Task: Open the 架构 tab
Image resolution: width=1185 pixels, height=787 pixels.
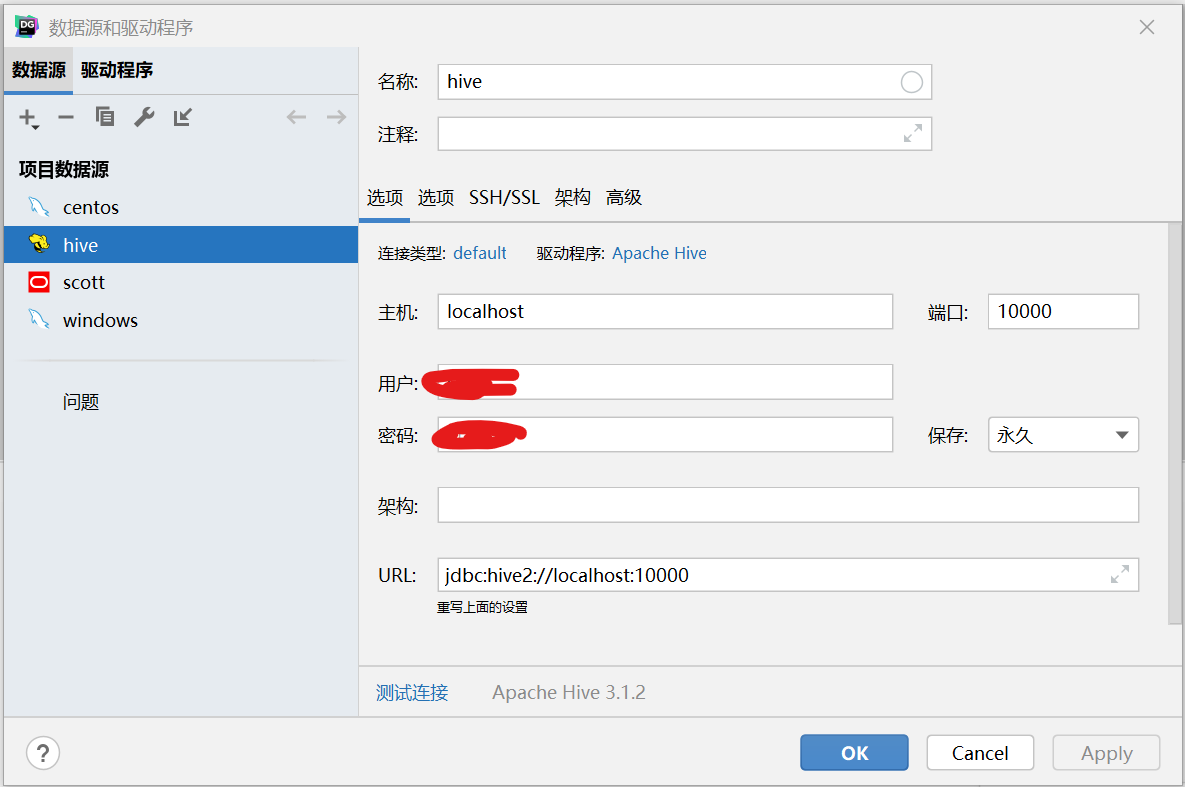Action: tap(572, 198)
